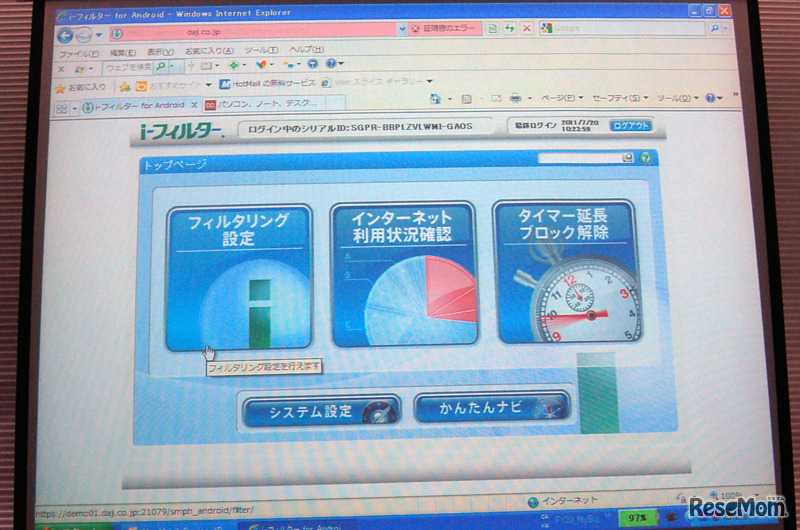The width and height of the screenshot is (800, 530).
Task: Open the お気に入り(A) menu
Action: tap(209, 51)
